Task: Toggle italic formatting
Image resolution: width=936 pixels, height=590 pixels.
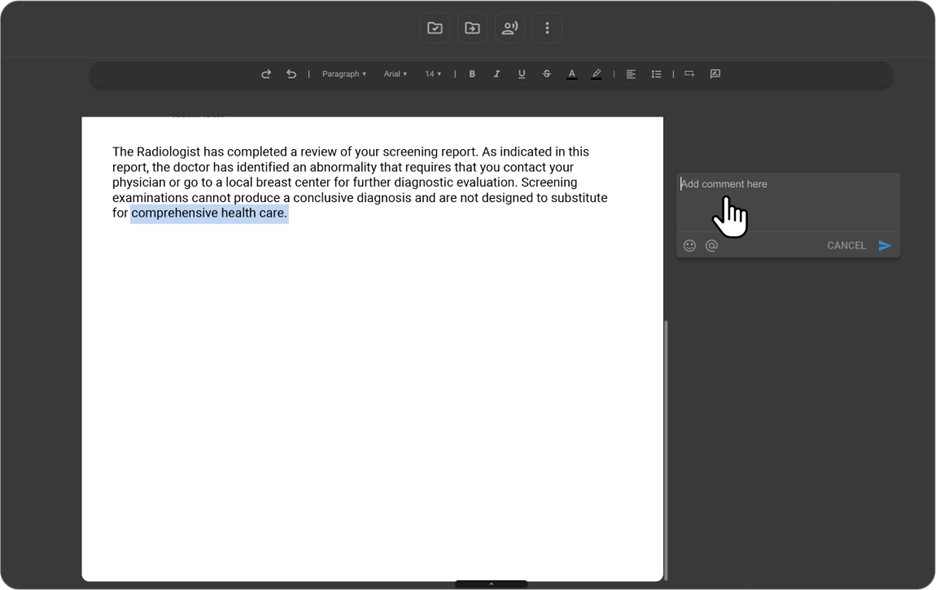Action: point(497,74)
